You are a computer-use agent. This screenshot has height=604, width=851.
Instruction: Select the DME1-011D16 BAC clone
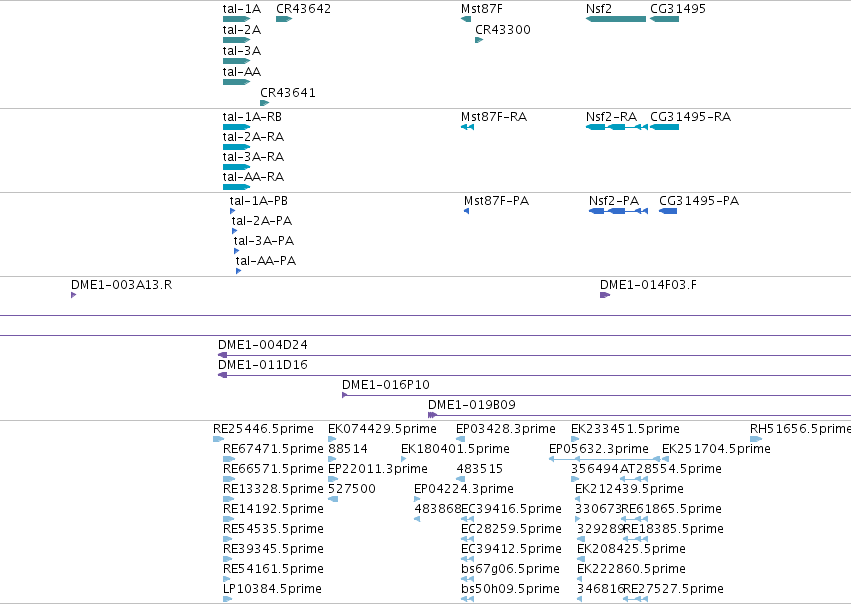coord(534,376)
